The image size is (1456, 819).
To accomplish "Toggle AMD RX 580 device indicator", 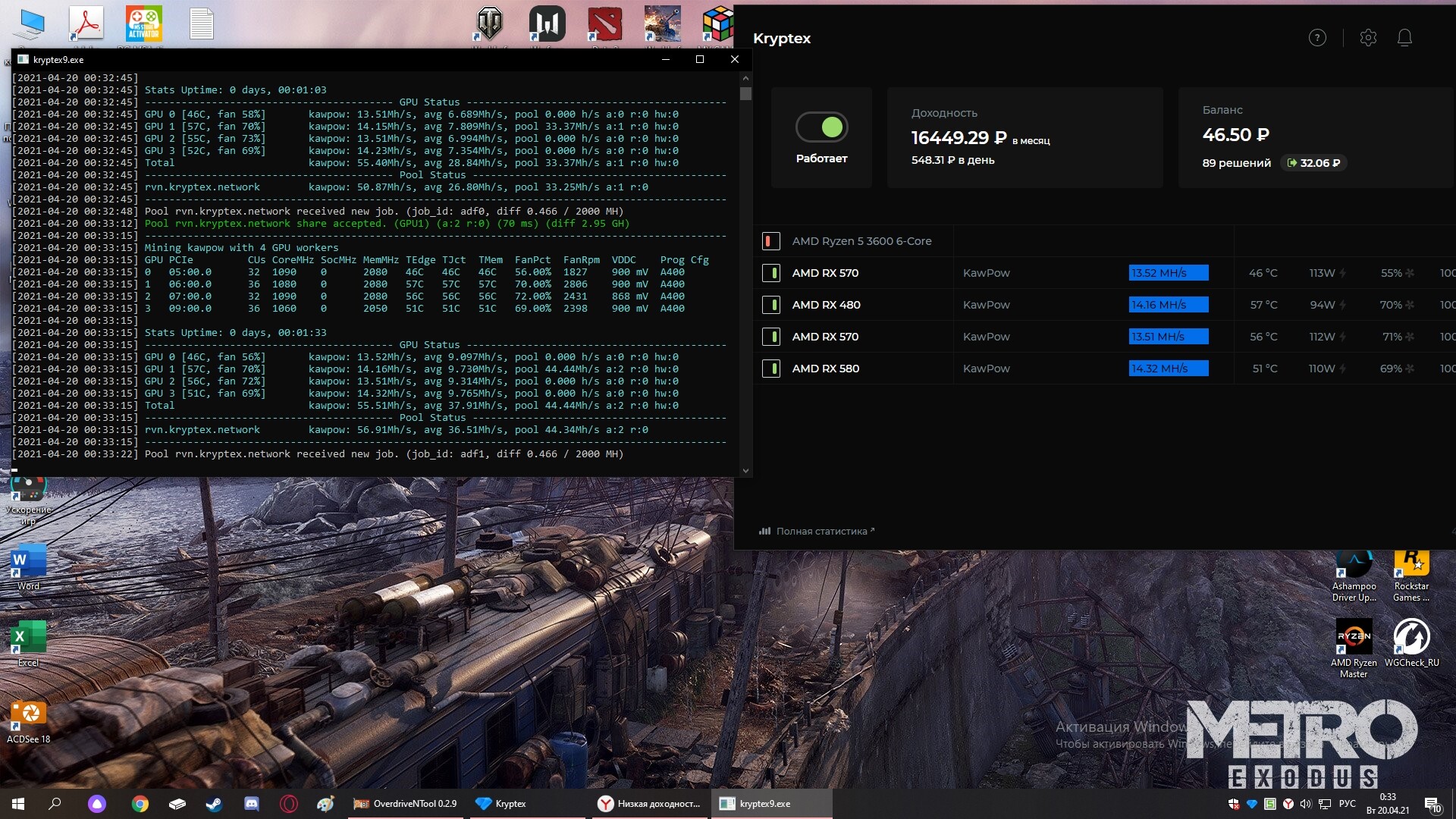I will coord(771,369).
